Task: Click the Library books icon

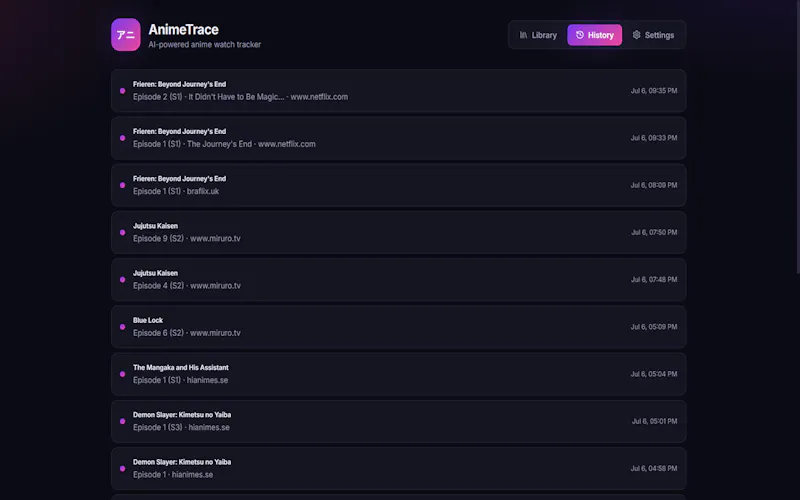Action: pos(523,35)
